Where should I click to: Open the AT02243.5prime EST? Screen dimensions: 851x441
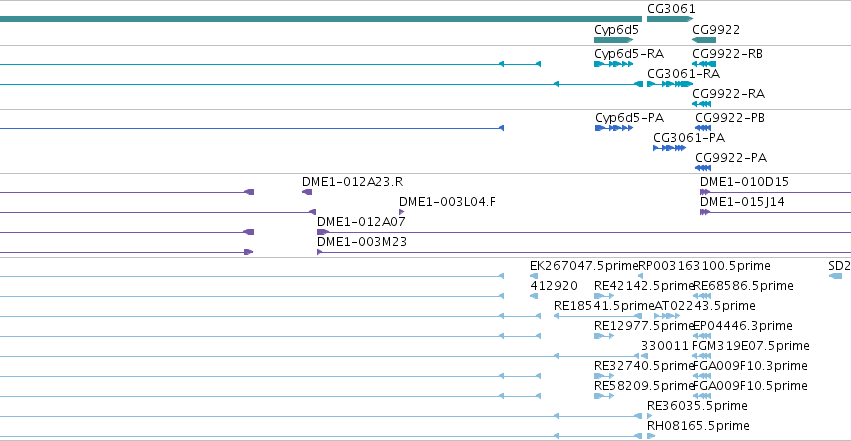(x=667, y=316)
